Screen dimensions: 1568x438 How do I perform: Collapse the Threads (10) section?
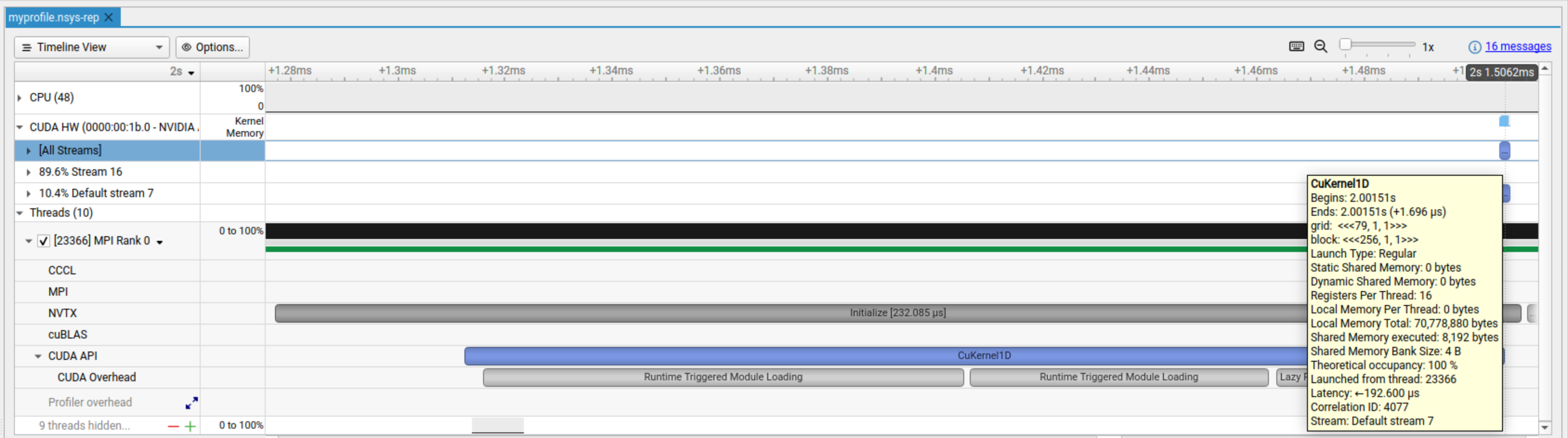(19, 212)
